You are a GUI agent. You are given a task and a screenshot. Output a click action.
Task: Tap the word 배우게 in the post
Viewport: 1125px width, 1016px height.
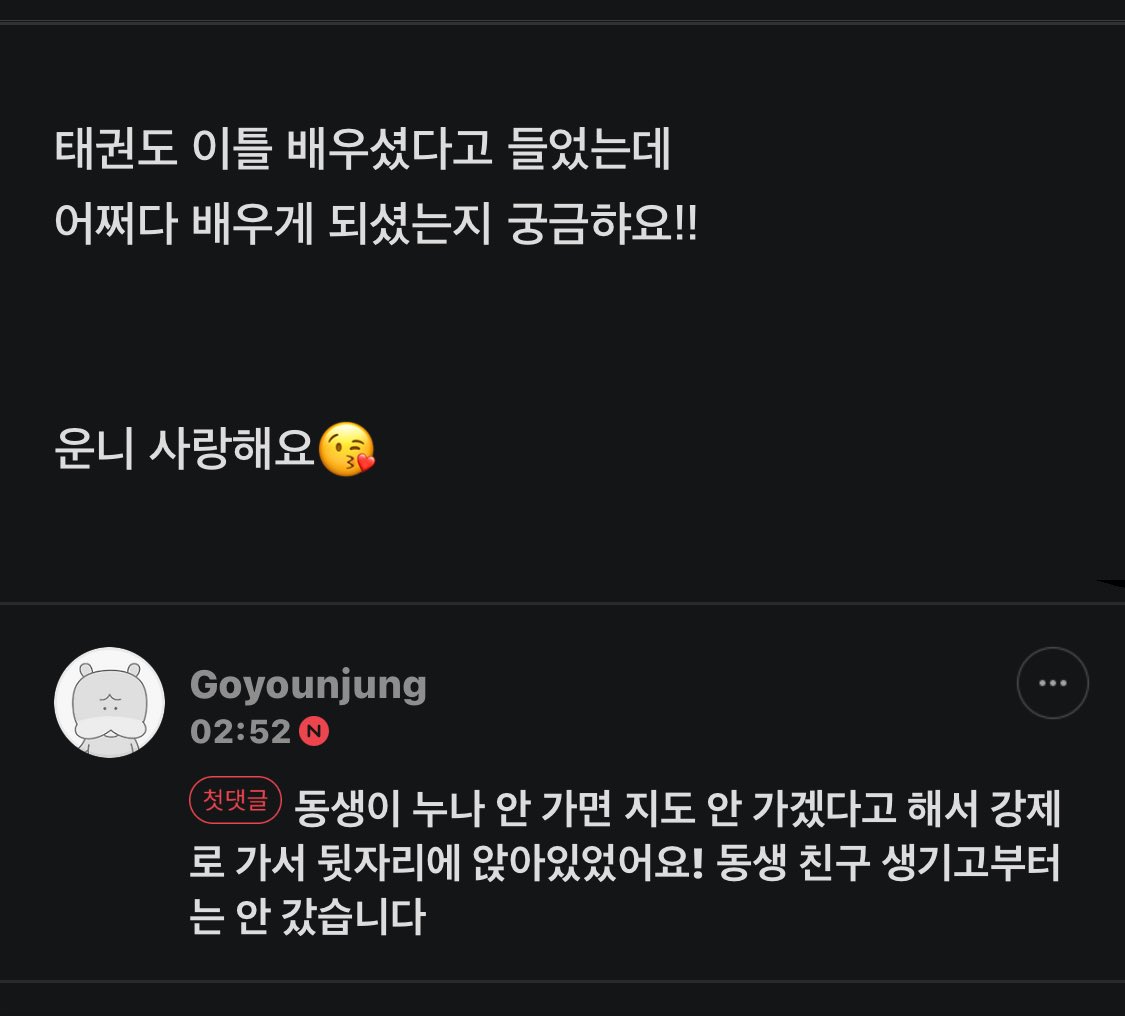(x=253, y=223)
